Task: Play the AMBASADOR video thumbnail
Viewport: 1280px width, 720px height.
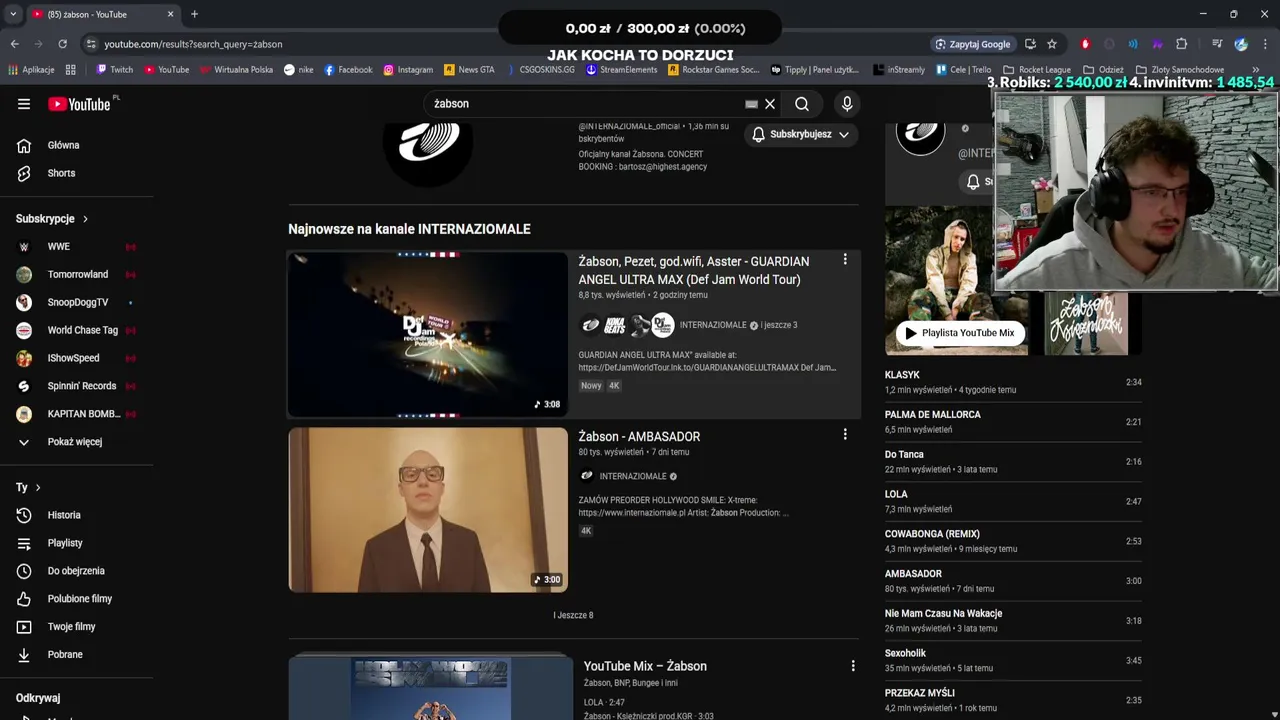Action: pos(428,510)
